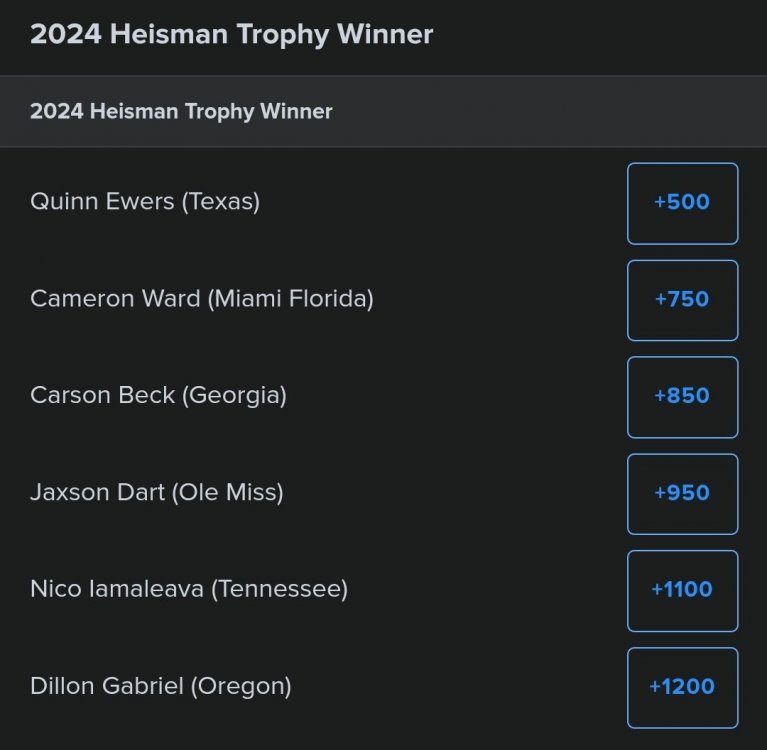Click the Carson Beck player name

click(102, 396)
